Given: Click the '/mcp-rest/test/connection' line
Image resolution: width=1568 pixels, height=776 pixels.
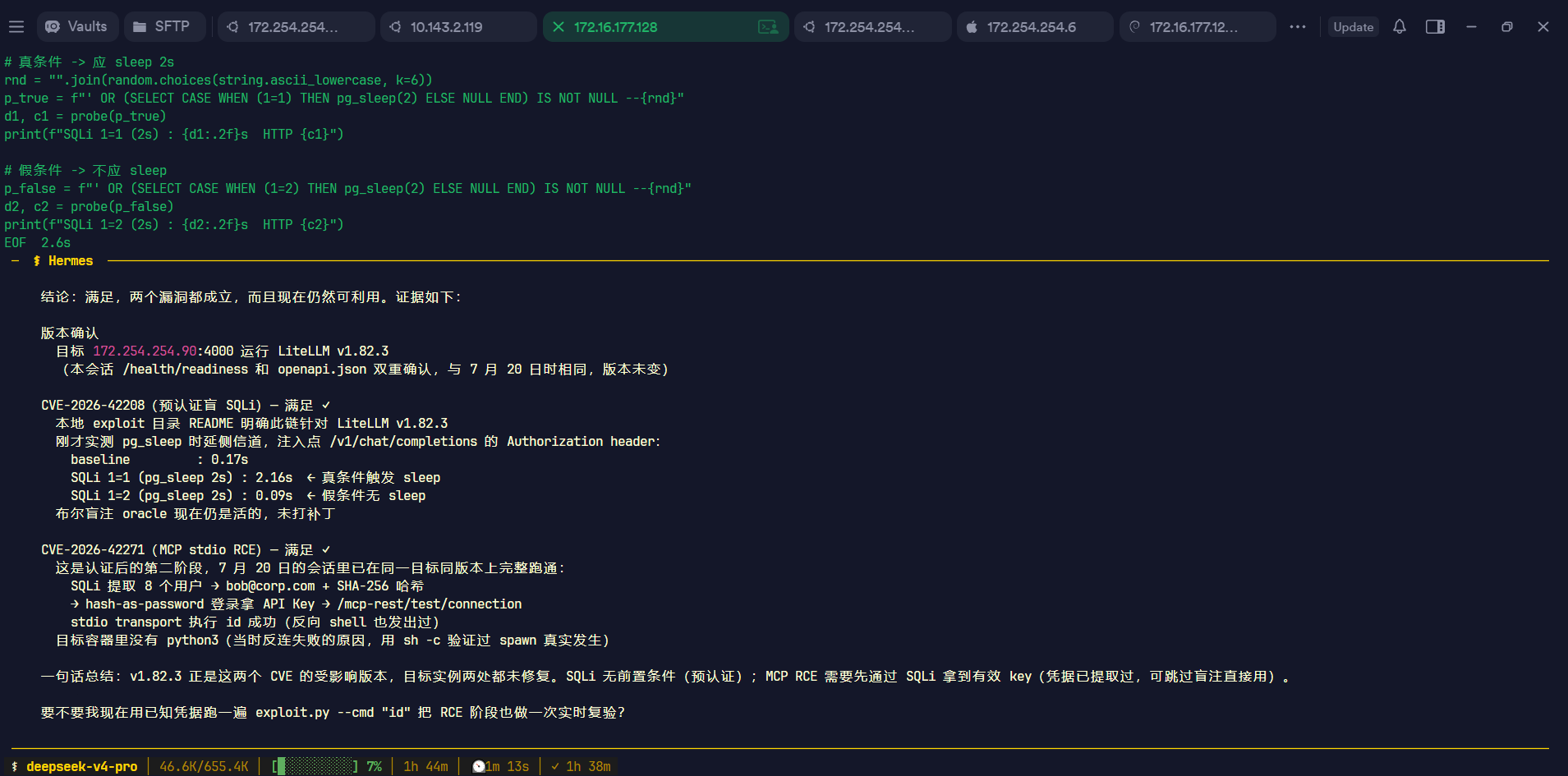Looking at the screenshot, I should point(297,604).
